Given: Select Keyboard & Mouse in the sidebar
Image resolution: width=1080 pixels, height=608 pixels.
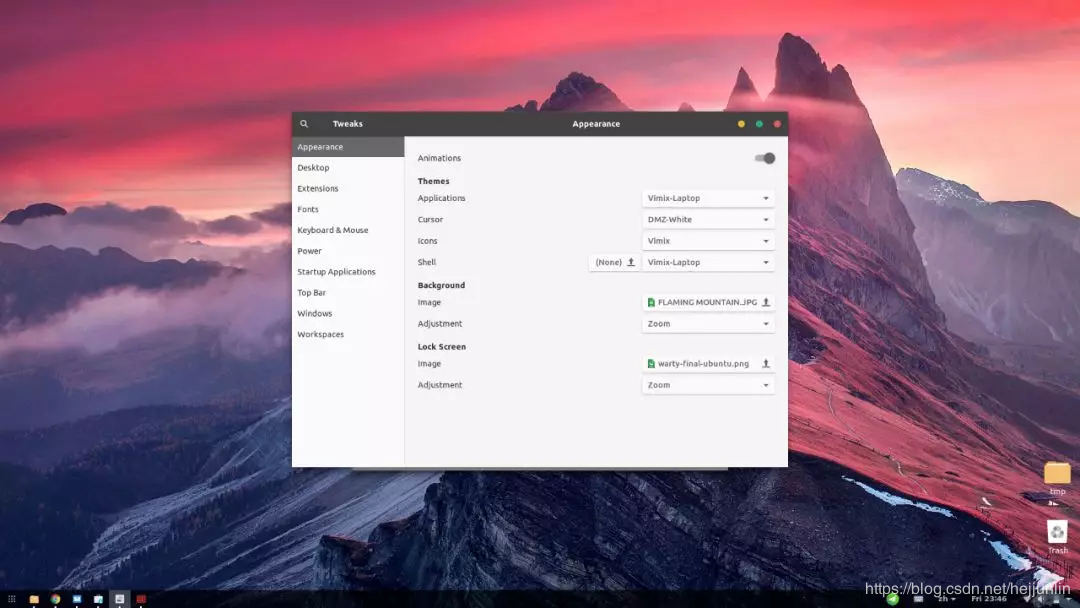Looking at the screenshot, I should click(x=348, y=230).
